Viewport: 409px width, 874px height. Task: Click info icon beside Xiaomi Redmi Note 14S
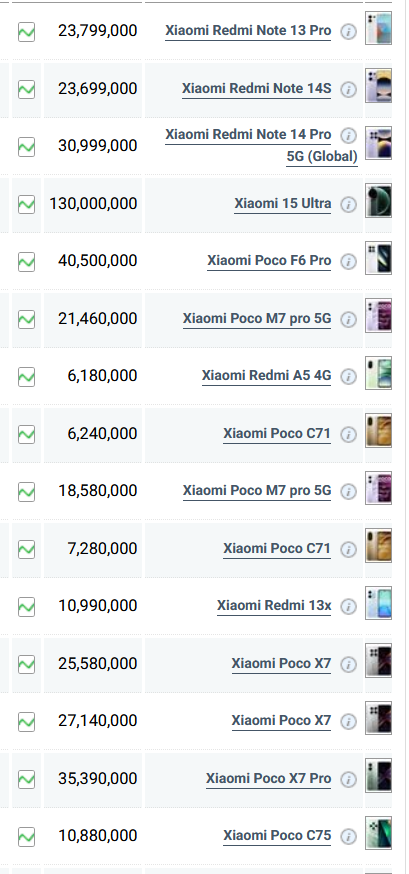pyautogui.click(x=348, y=89)
